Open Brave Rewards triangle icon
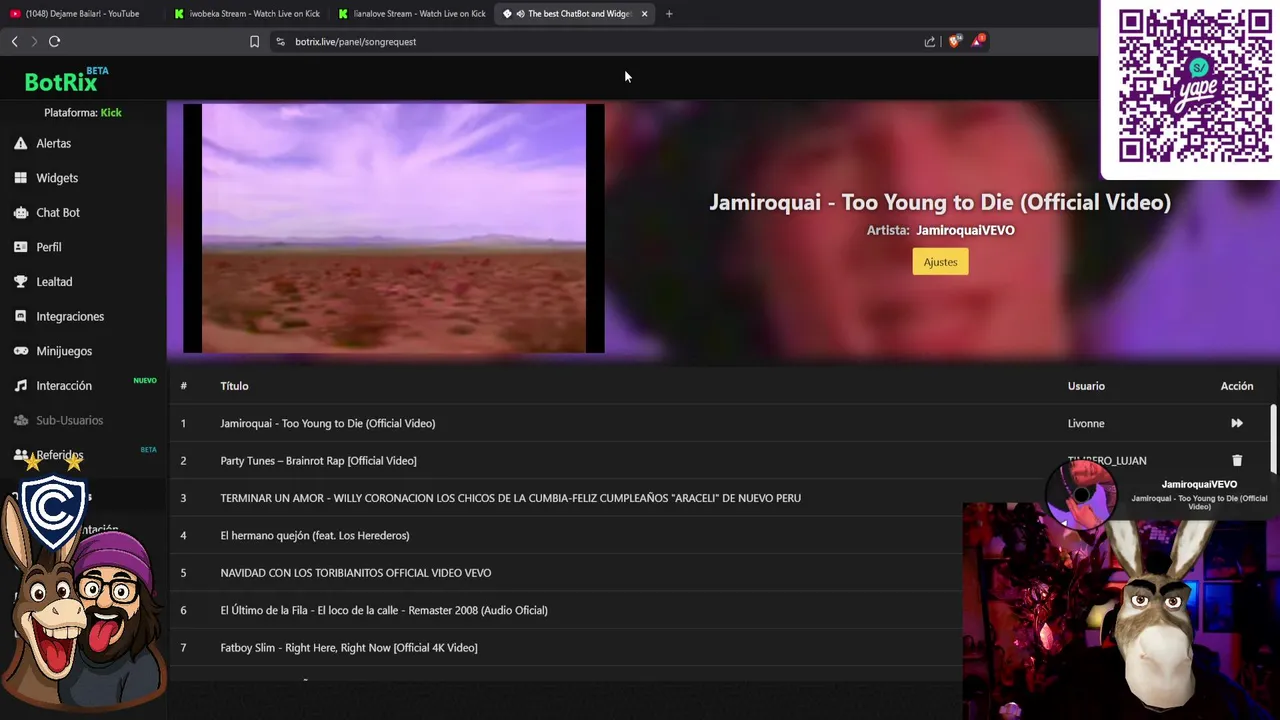Viewport: 1280px width, 720px height. coord(978,41)
